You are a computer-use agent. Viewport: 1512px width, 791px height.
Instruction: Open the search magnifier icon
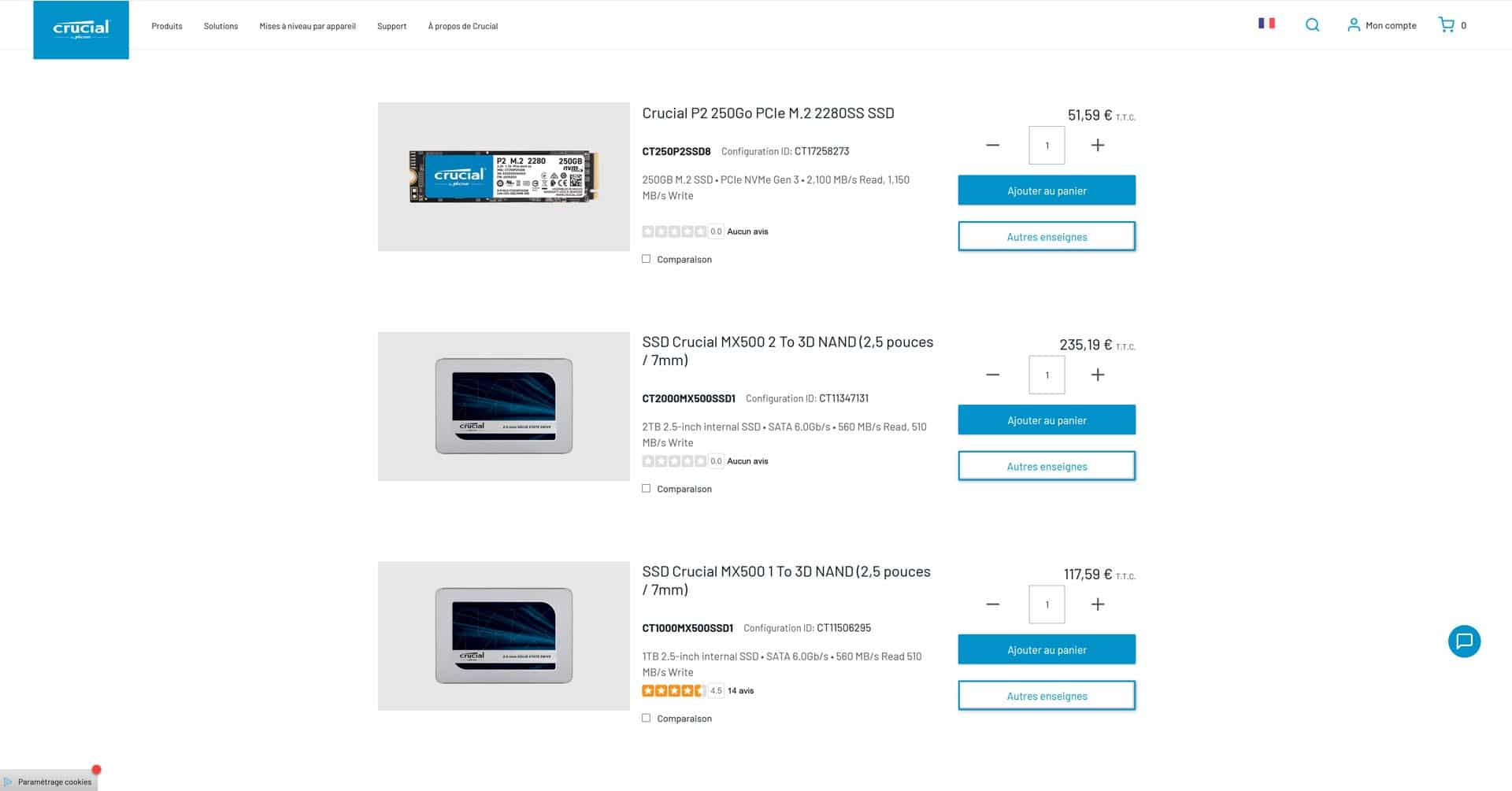[x=1312, y=25]
